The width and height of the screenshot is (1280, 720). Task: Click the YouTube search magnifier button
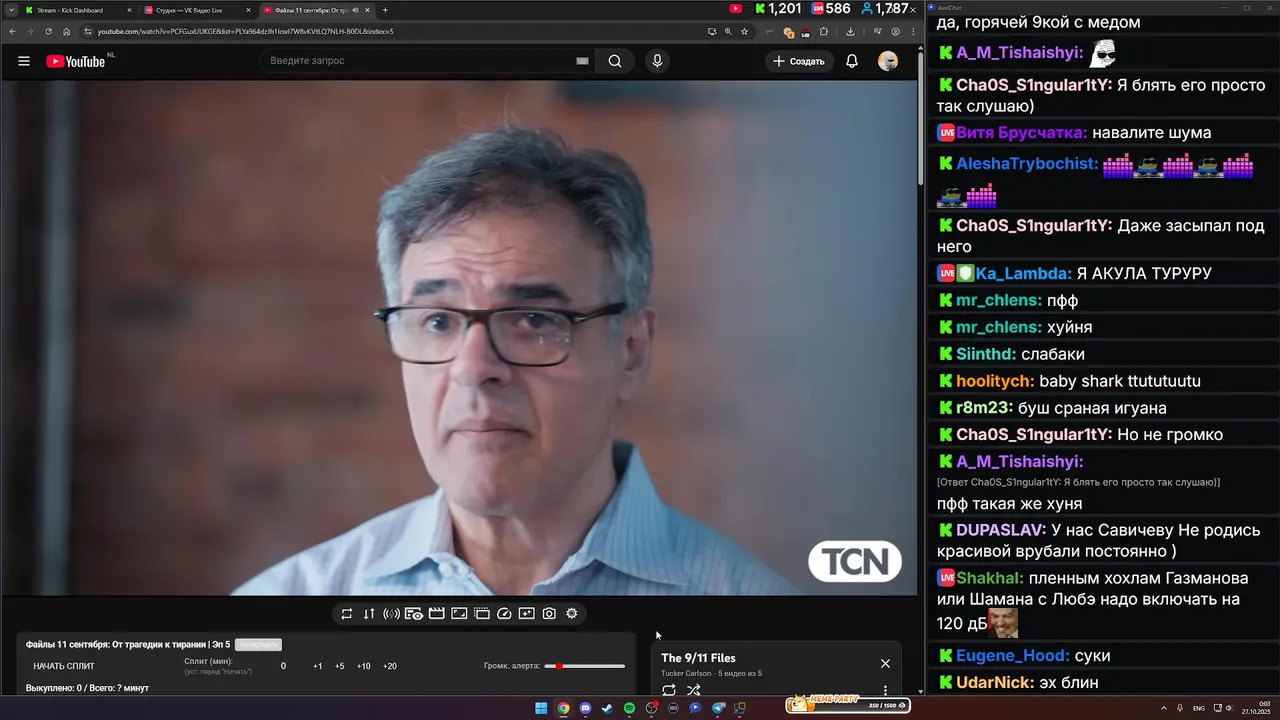[615, 61]
